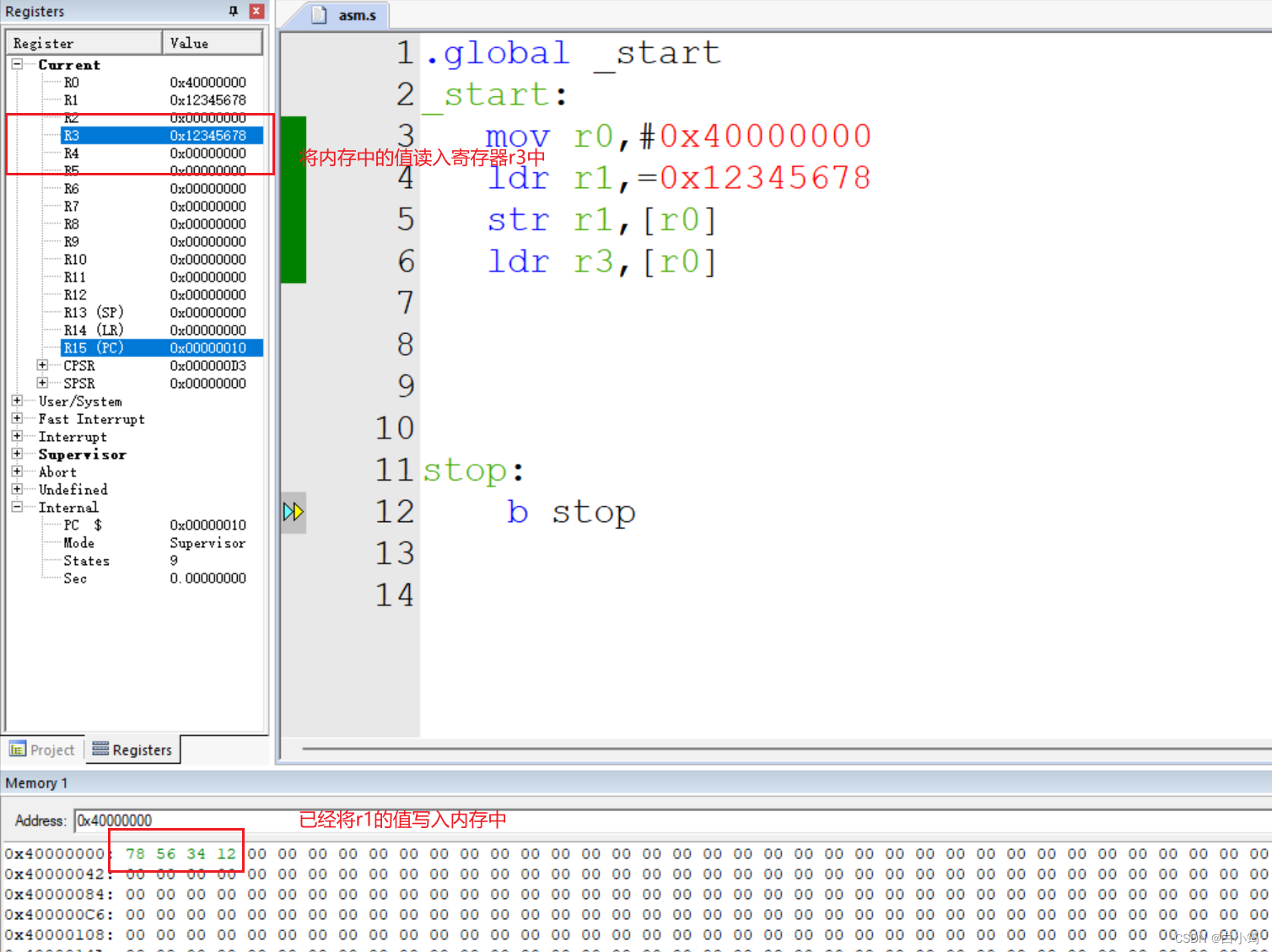Click memory byte 12 in first row
Viewport: 1272px width, 952px height.
[226, 853]
